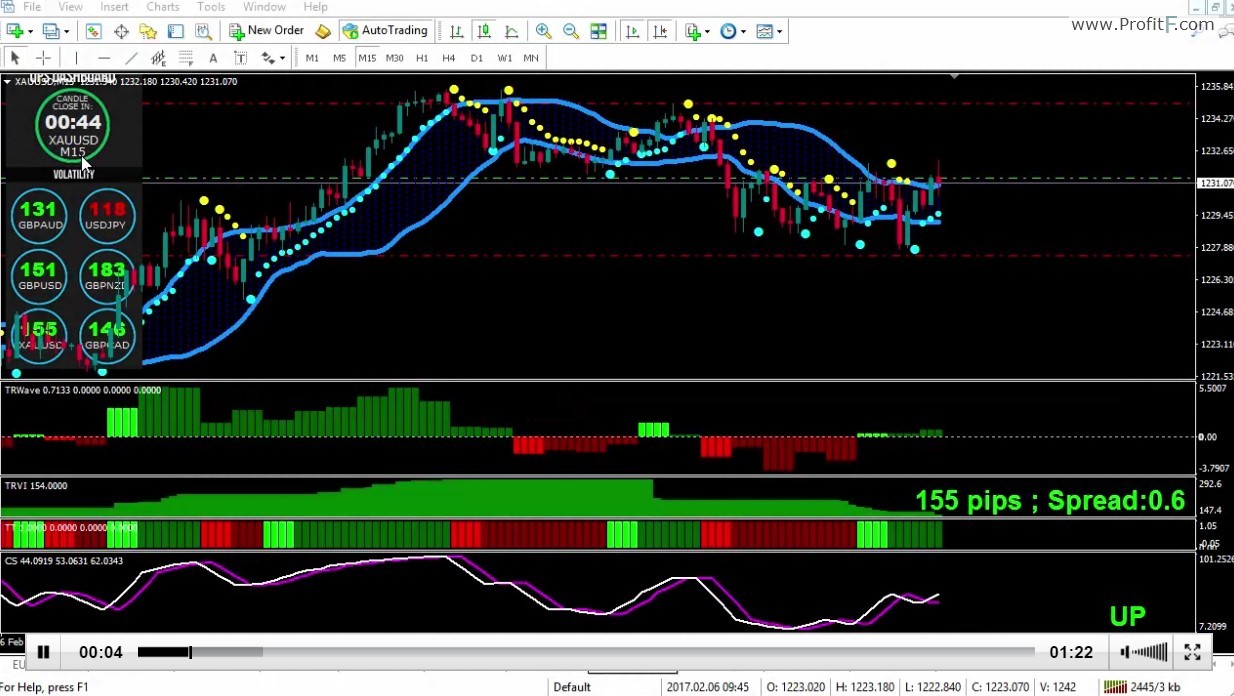Select the Trendline drawing tool
Viewport: 1234px width, 696px height.
131,58
